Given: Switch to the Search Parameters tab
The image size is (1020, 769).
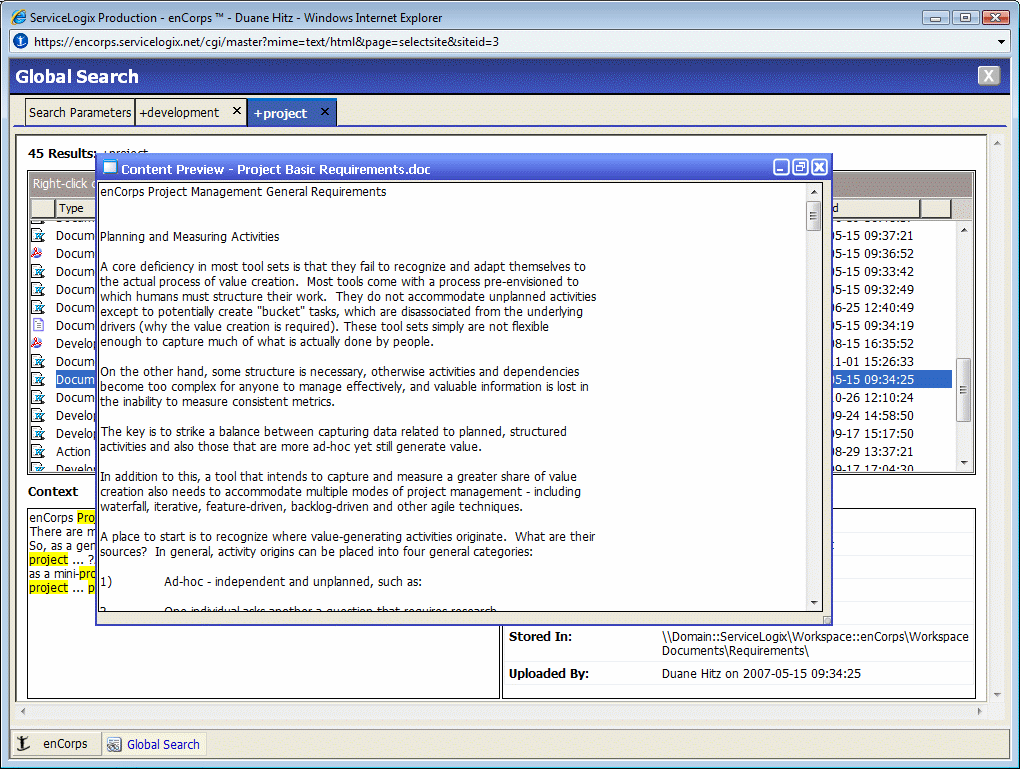Looking at the screenshot, I should coord(80,113).
